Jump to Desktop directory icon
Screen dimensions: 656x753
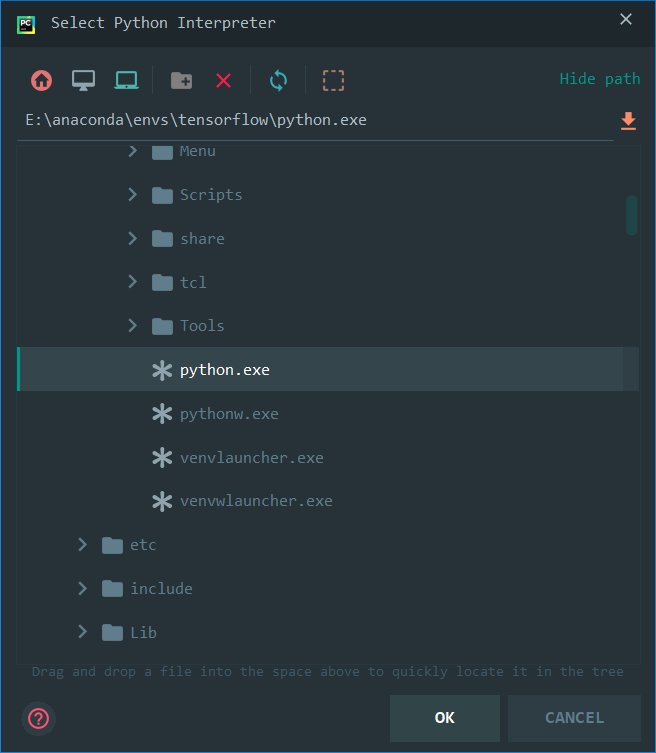tap(83, 80)
